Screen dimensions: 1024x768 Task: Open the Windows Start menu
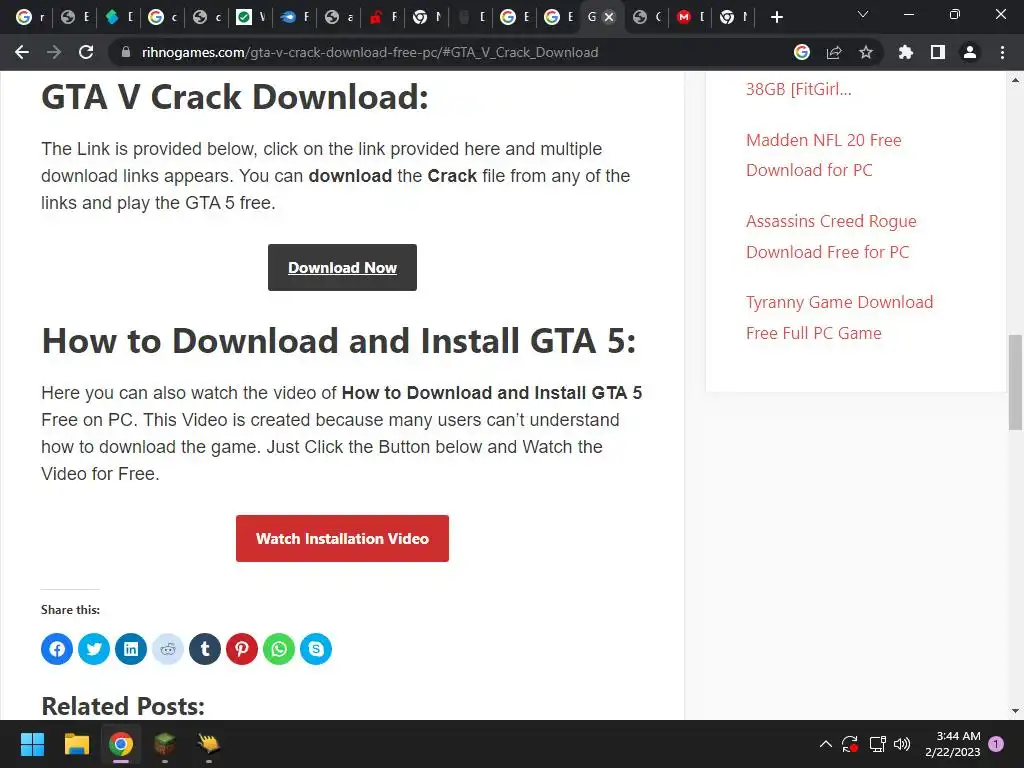[32, 744]
